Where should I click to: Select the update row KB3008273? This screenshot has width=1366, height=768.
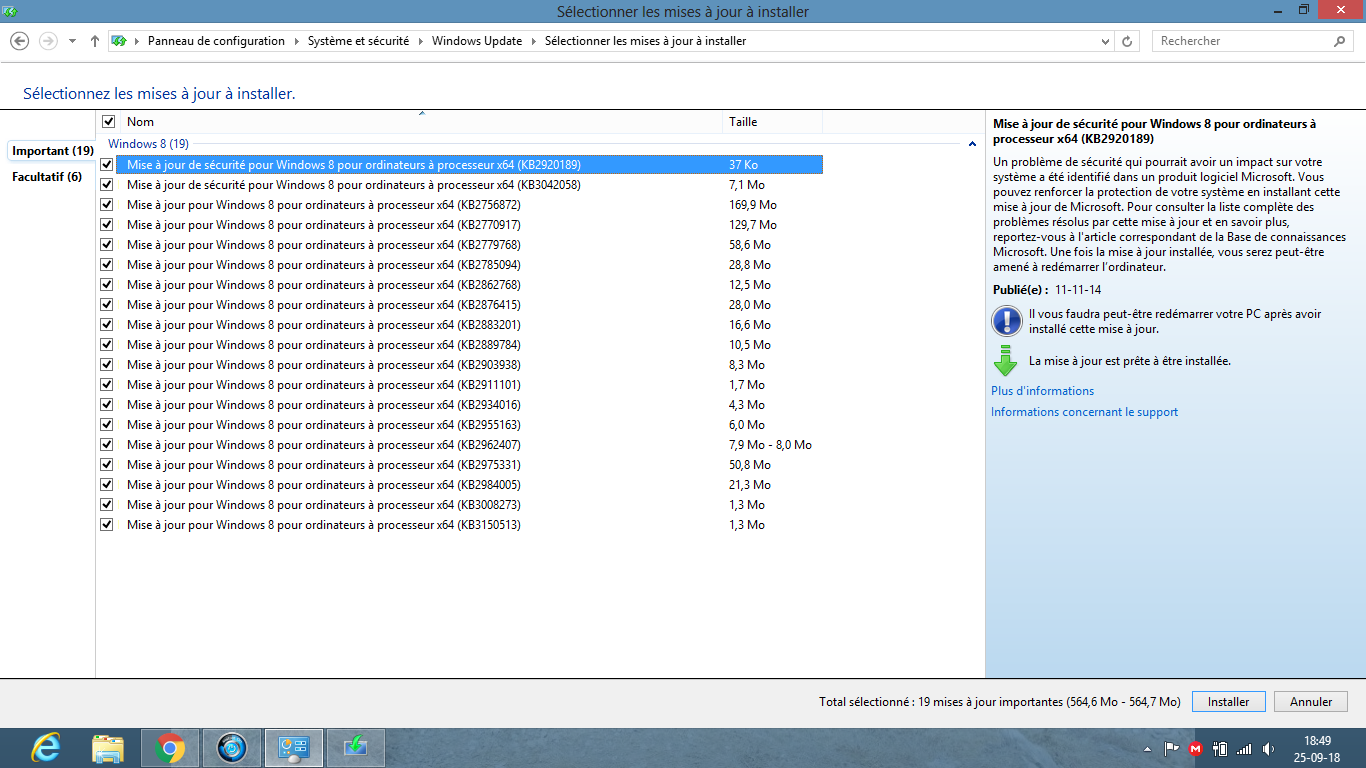pyautogui.click(x=469, y=504)
